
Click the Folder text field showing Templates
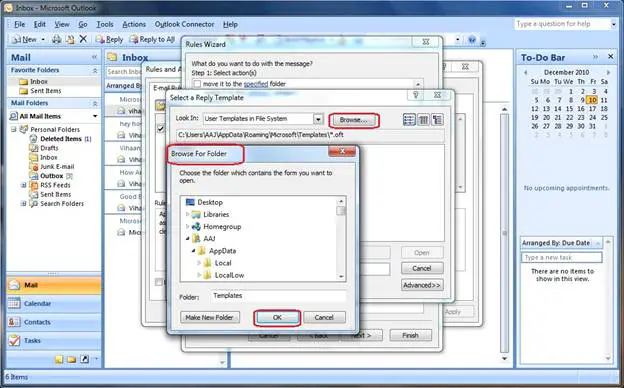tap(278, 296)
